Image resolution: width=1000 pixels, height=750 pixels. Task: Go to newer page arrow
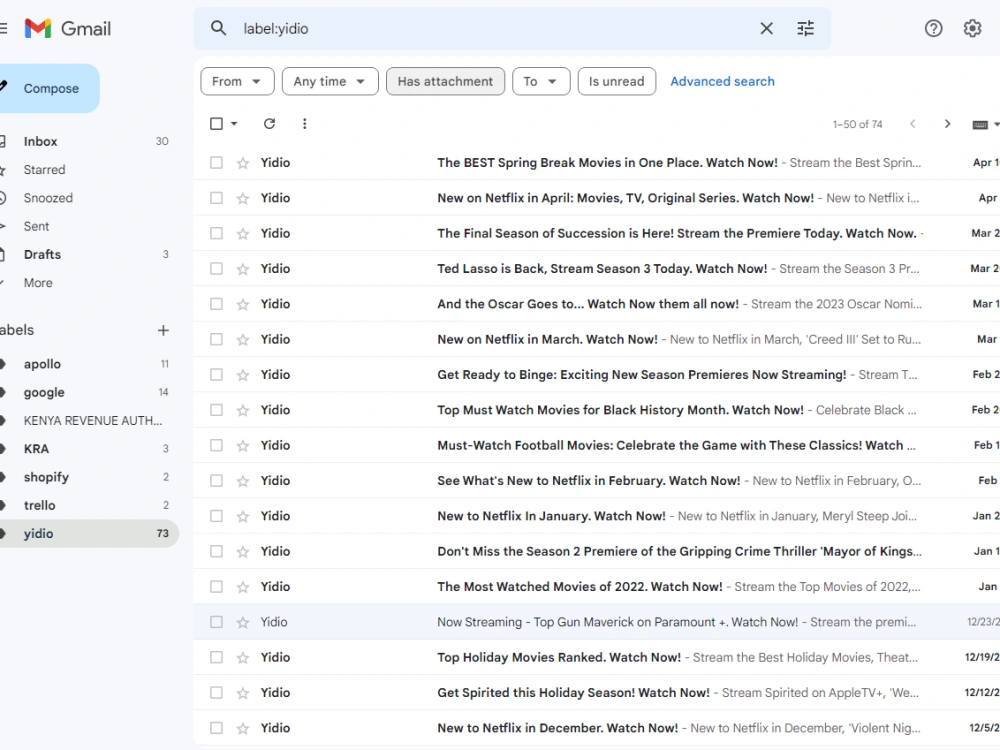point(913,124)
